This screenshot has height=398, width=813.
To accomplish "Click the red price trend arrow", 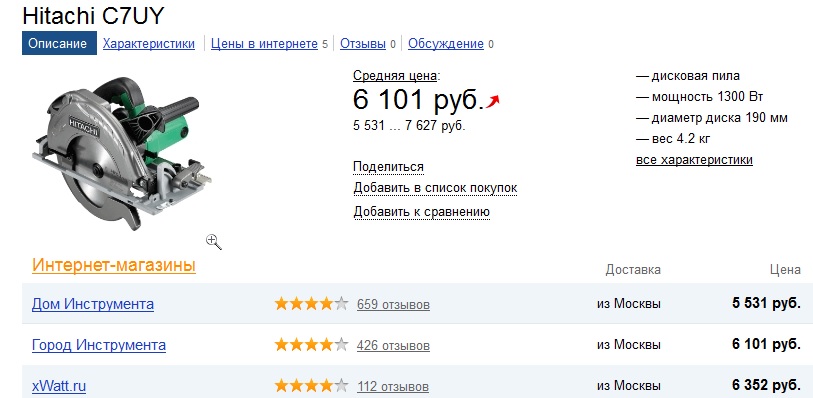I will point(493,101).
